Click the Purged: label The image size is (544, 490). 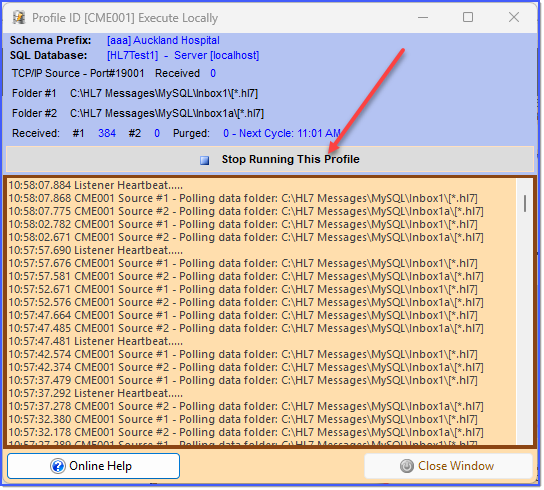pyautogui.click(x=191, y=134)
